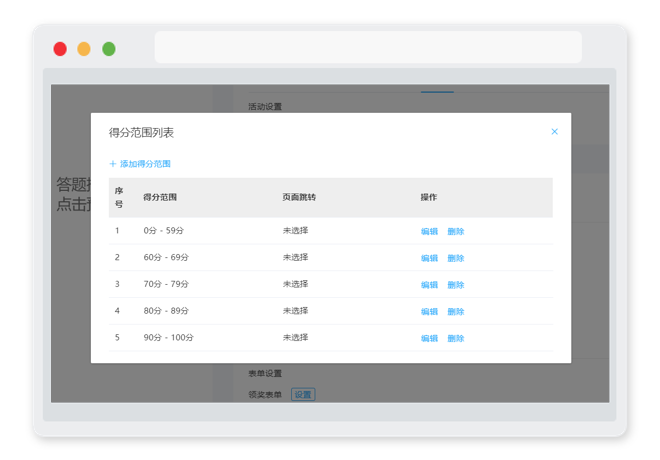The height and width of the screenshot is (460, 660).
Task: Close the 得分范围列表 dialog
Action: coord(554,132)
